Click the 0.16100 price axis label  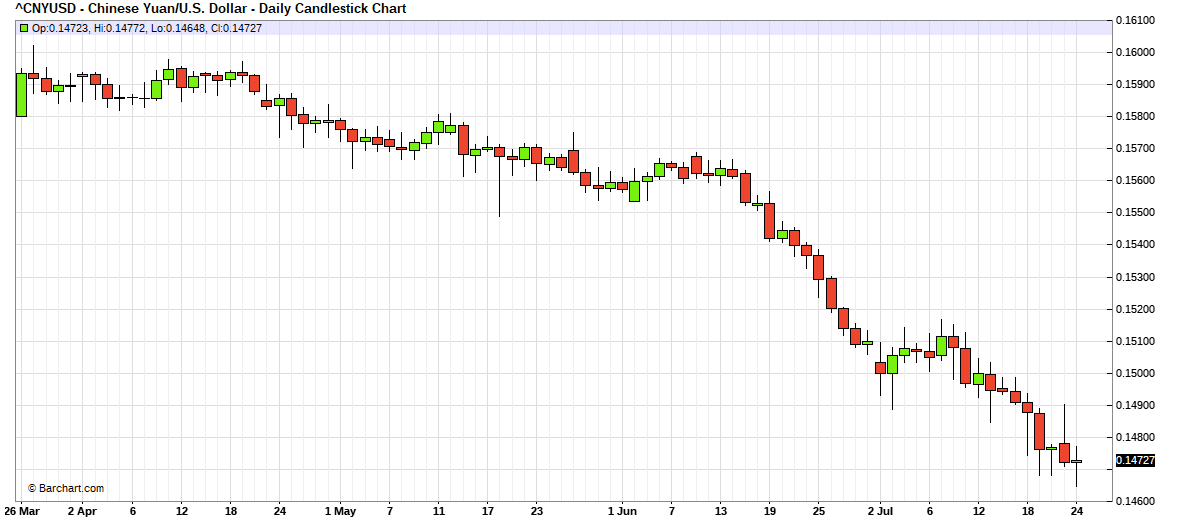point(1134,20)
